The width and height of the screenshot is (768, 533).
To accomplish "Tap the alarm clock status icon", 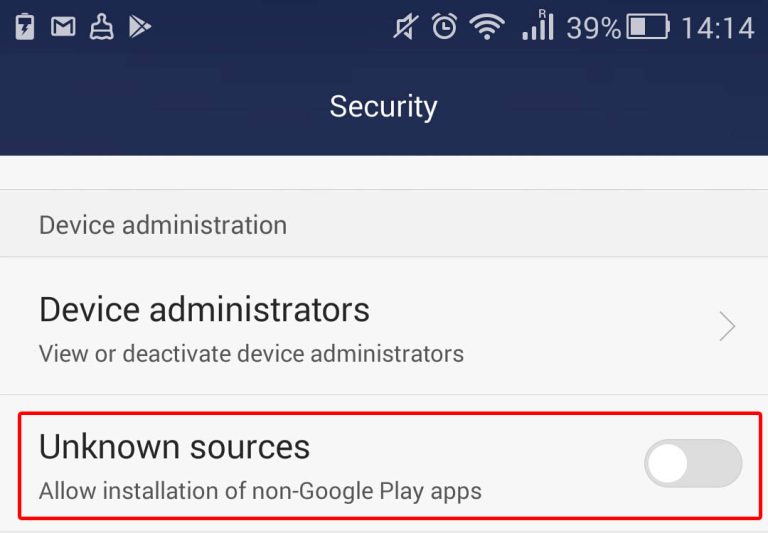I will (444, 27).
